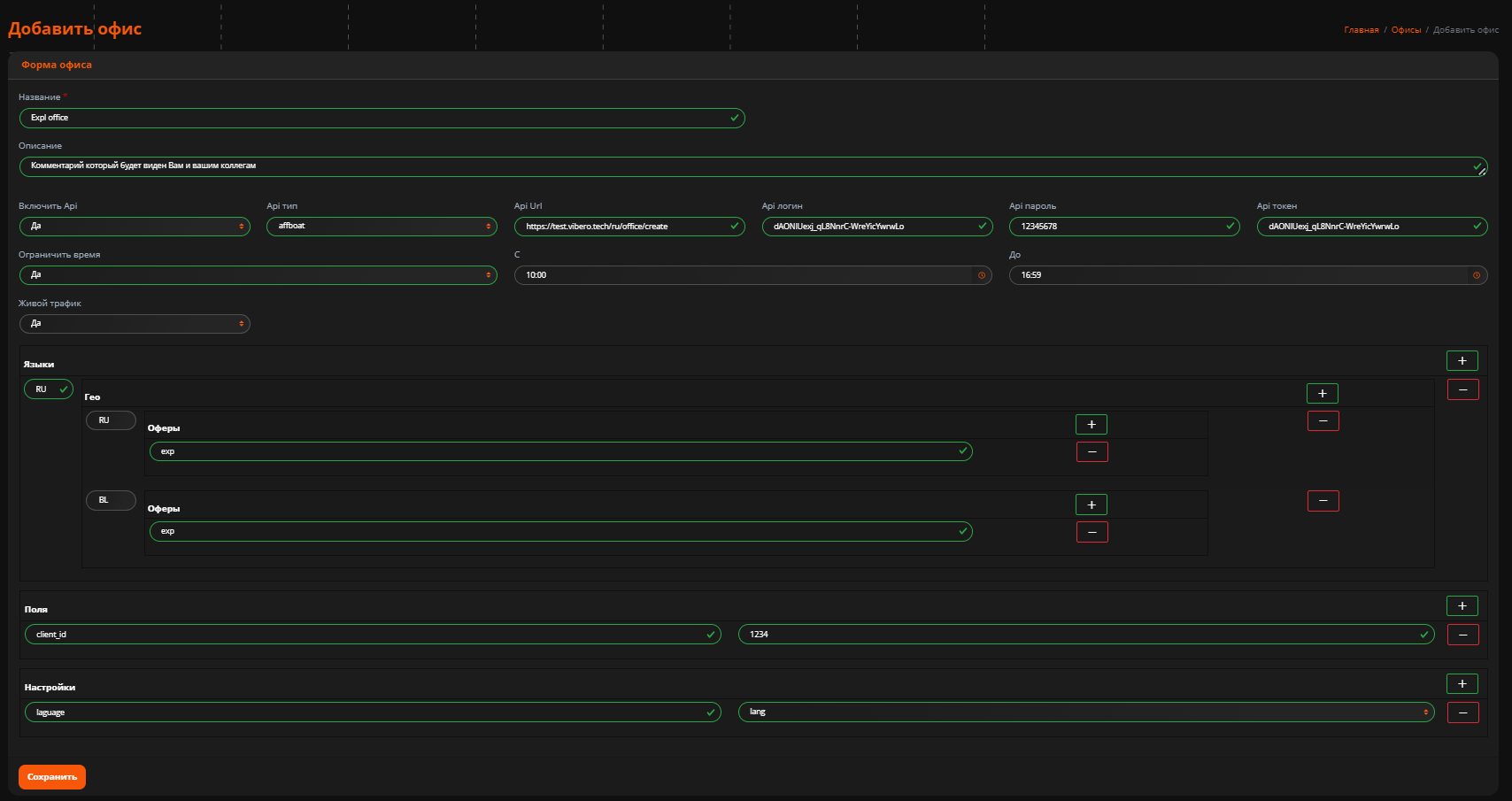
Task: Open the Живой трафик dropdown
Action: 135,324
